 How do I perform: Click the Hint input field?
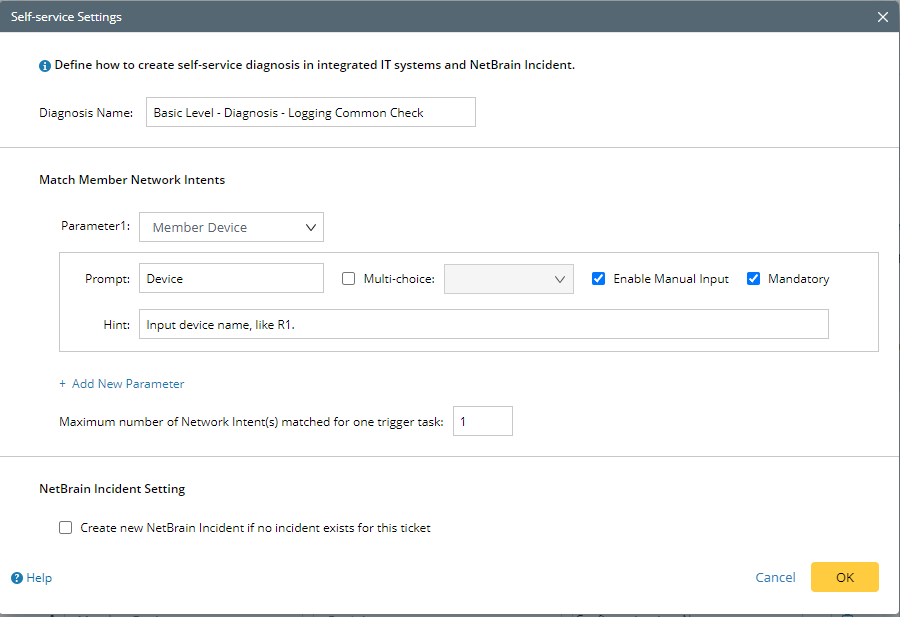click(x=484, y=324)
